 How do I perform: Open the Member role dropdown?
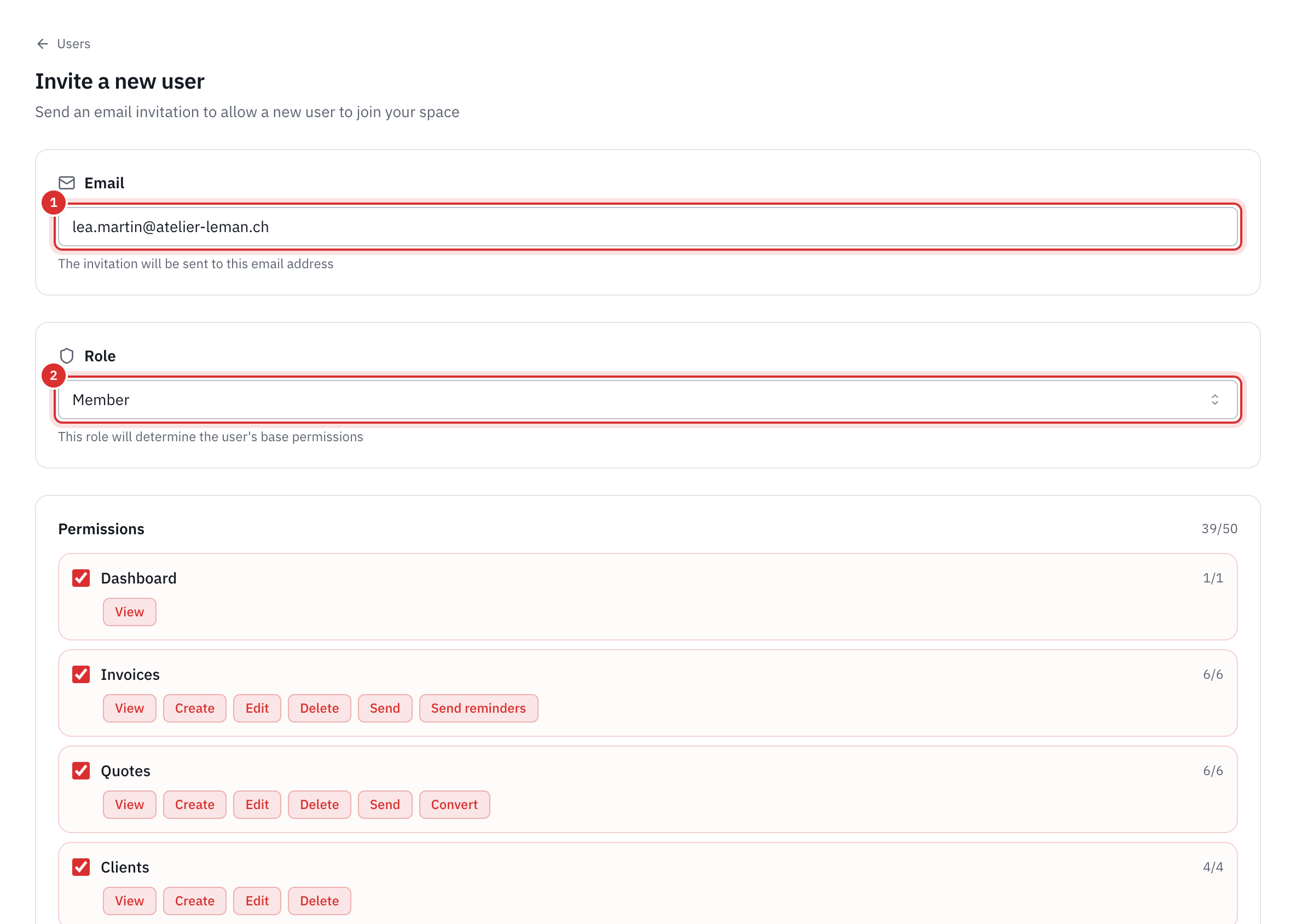pos(647,400)
